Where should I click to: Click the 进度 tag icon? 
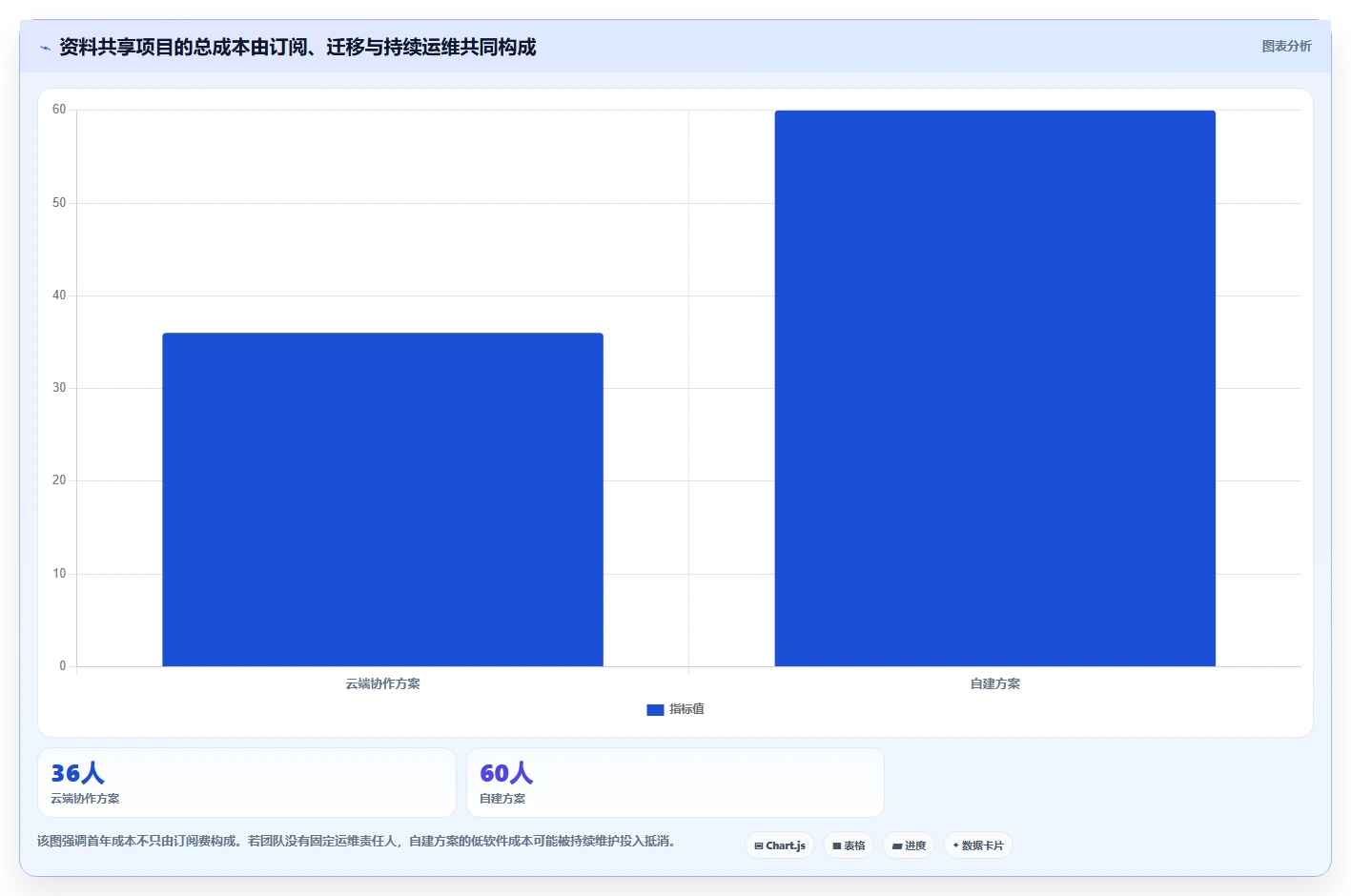[897, 845]
